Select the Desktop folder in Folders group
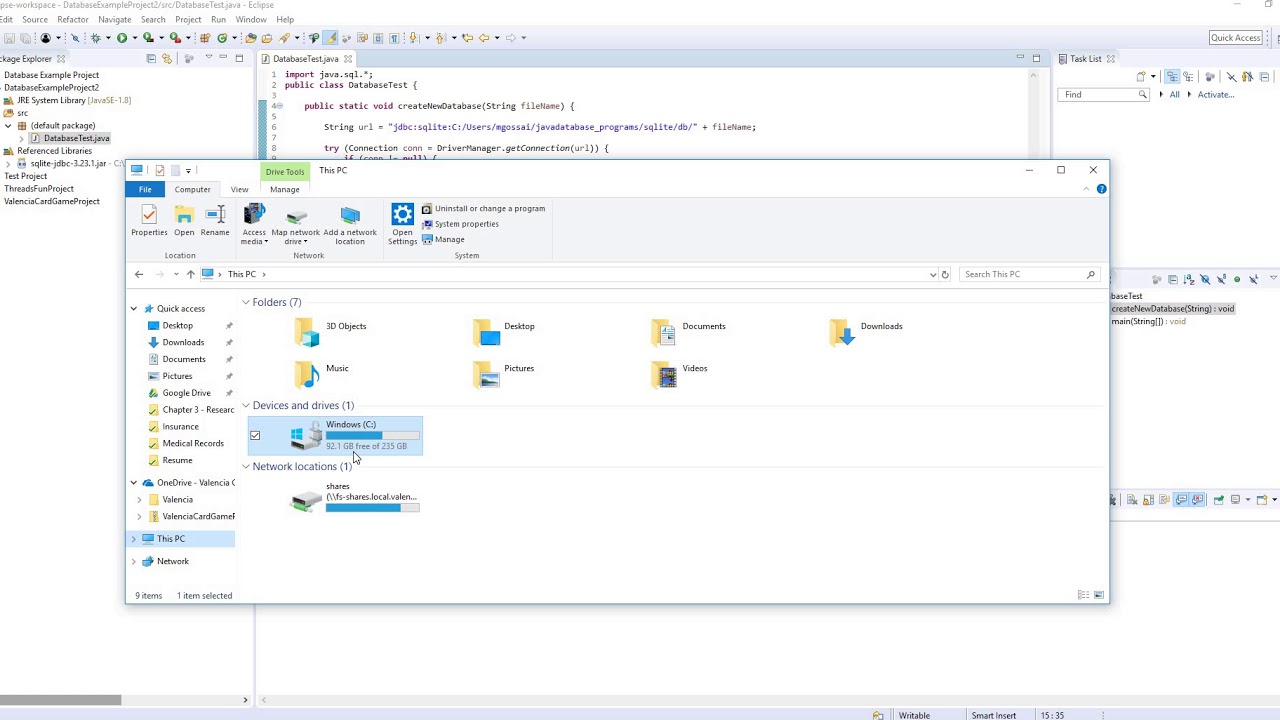1280x720 pixels. click(x=505, y=331)
